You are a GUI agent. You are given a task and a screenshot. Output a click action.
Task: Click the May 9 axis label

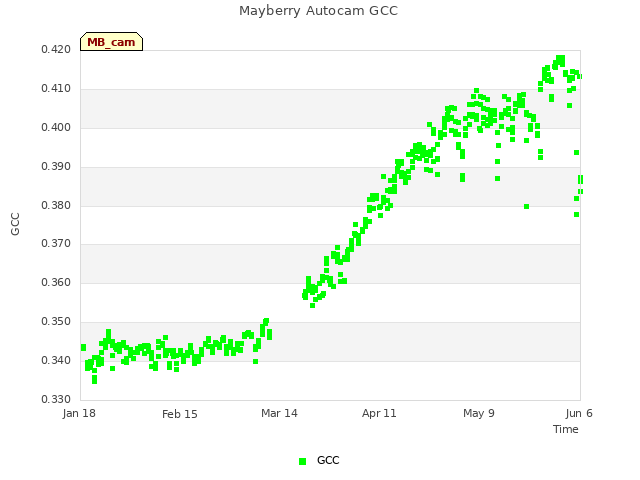click(479, 413)
